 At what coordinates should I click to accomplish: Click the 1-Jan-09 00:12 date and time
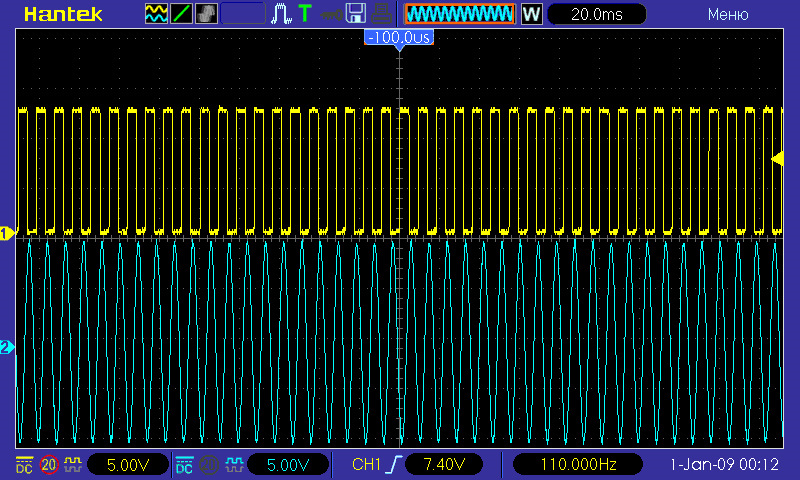(724, 464)
